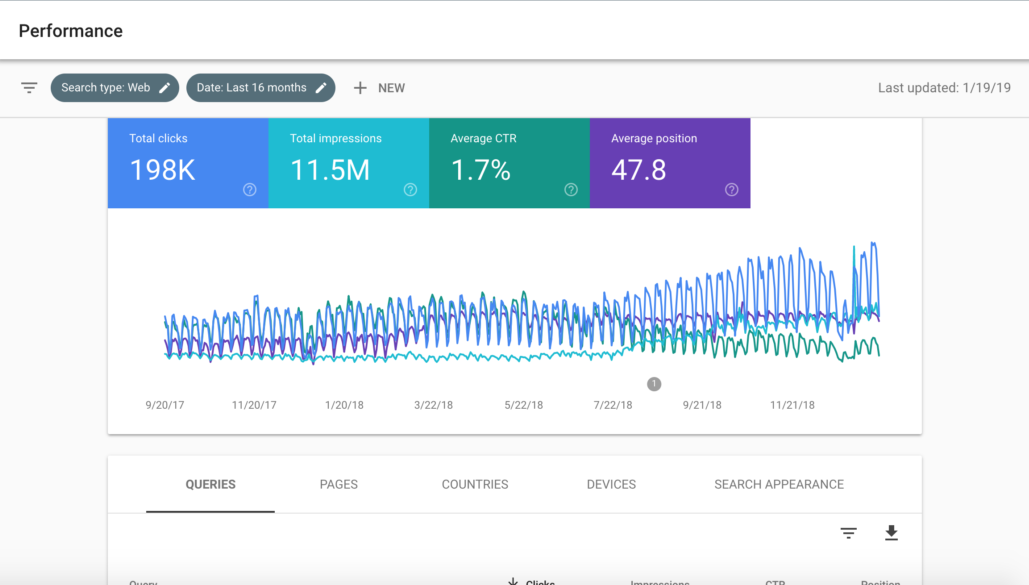This screenshot has width=1029, height=585.
Task: Click the plus icon next to NEW
Action: pyautogui.click(x=360, y=88)
